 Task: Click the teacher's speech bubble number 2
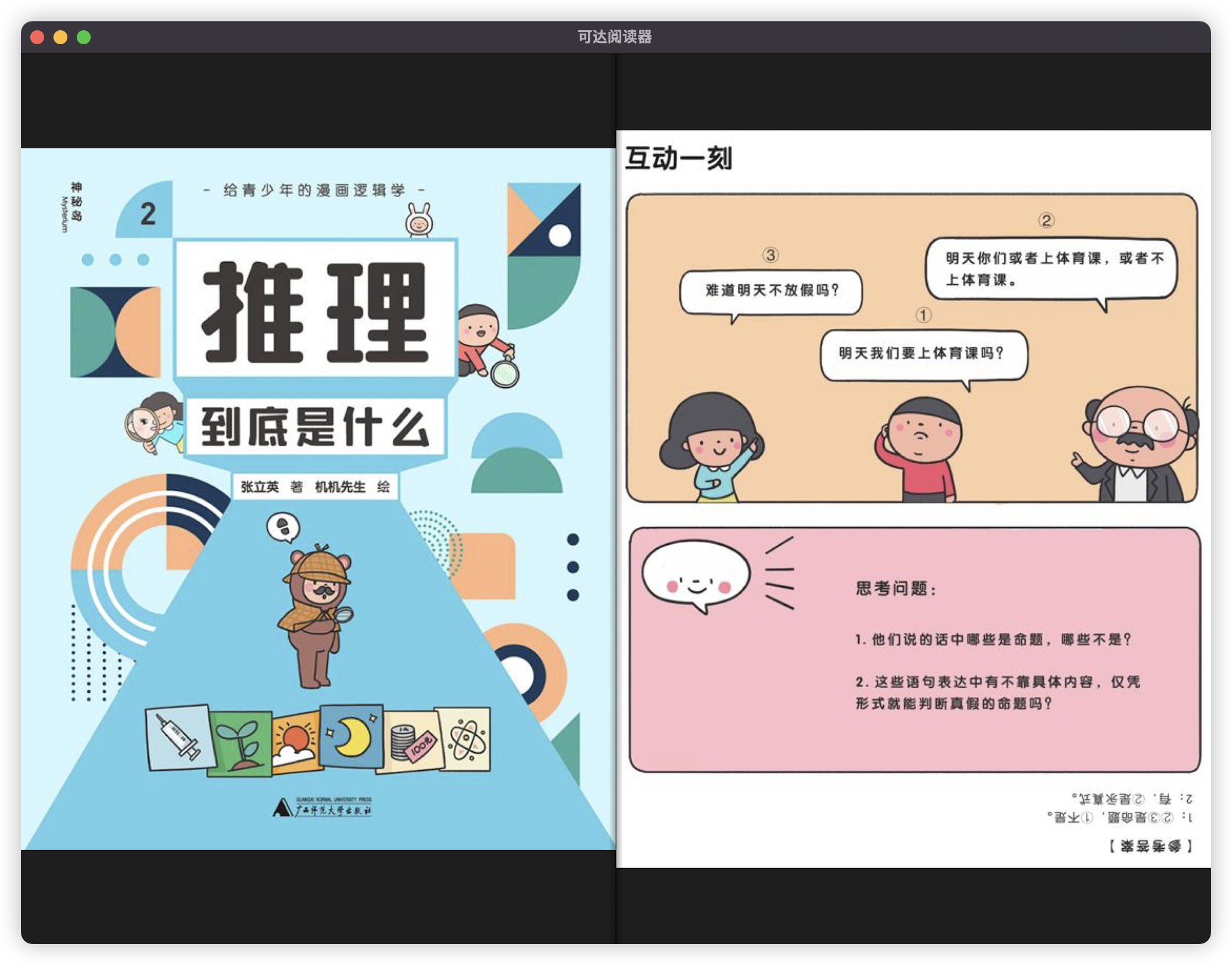coord(1052,268)
